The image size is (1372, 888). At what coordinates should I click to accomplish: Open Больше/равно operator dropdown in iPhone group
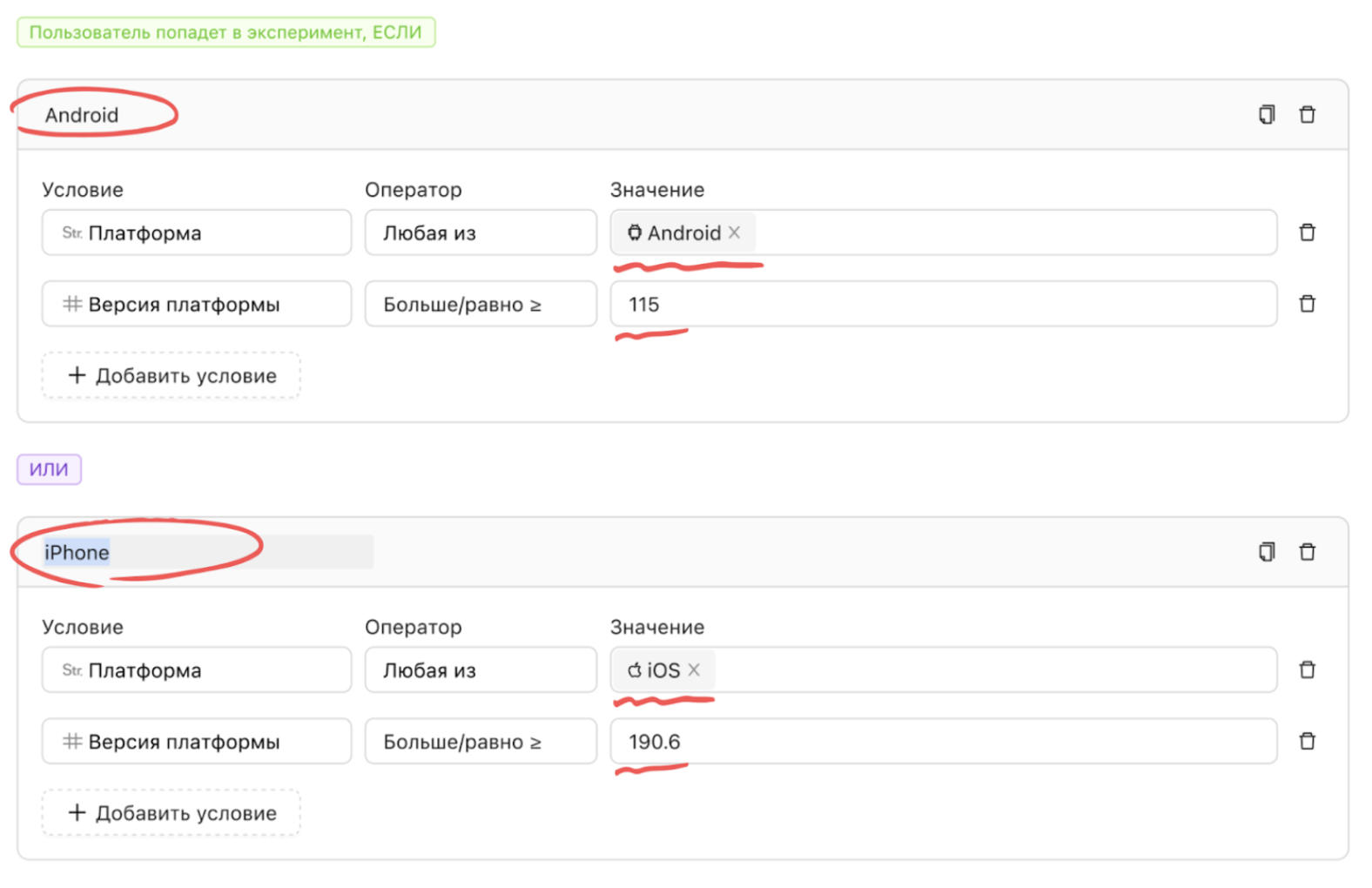[481, 742]
